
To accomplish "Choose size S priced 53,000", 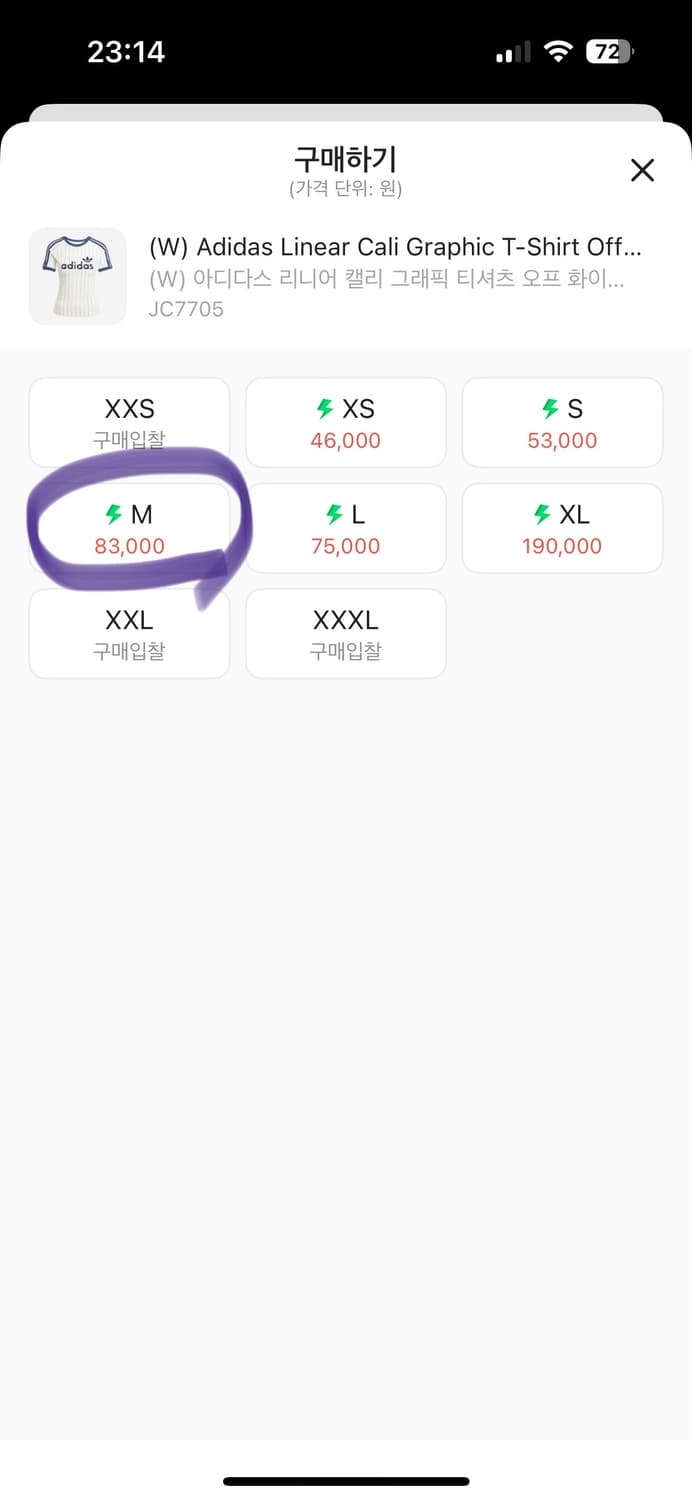I will (562, 422).
